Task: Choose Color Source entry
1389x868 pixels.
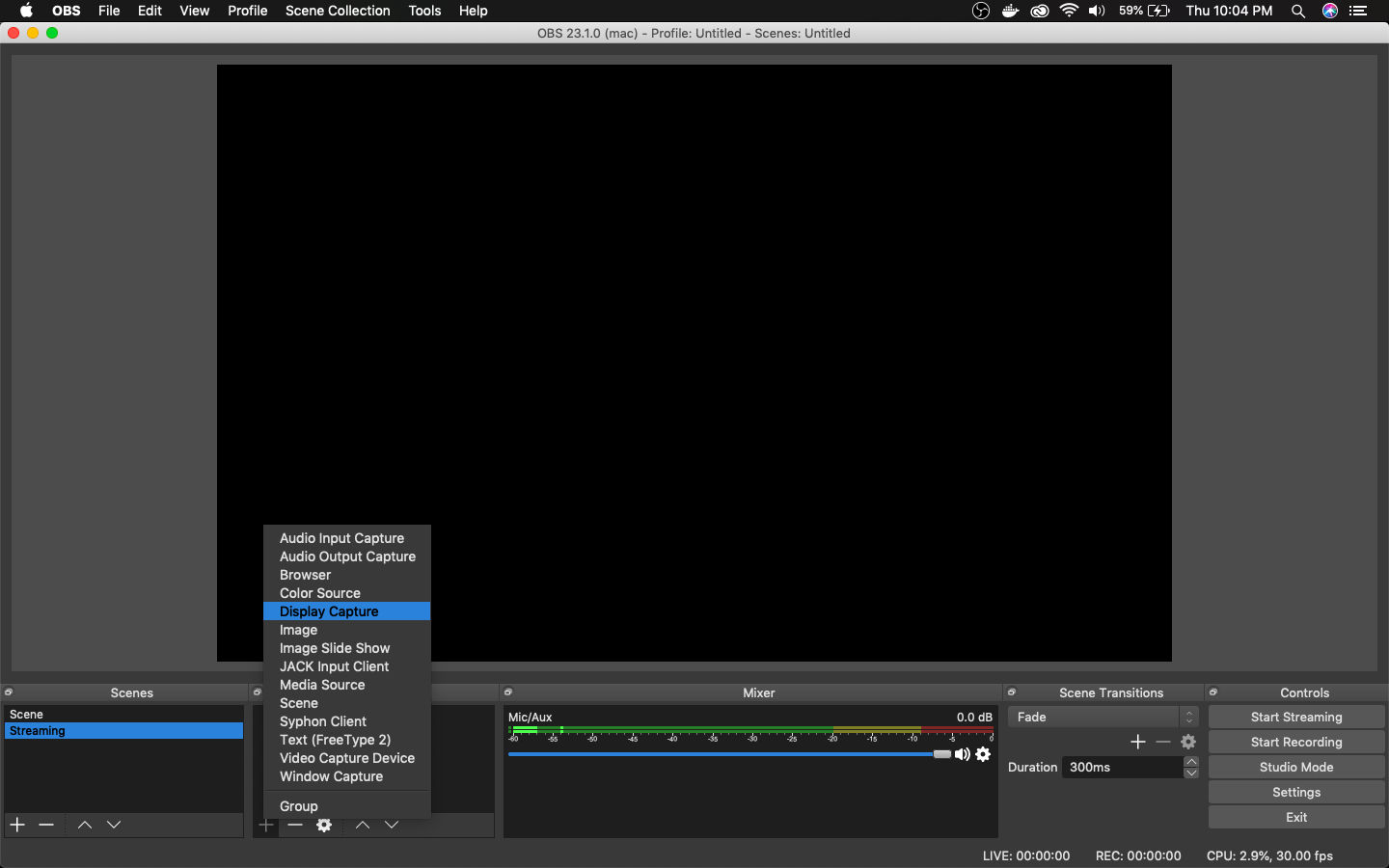Action: tap(346, 593)
